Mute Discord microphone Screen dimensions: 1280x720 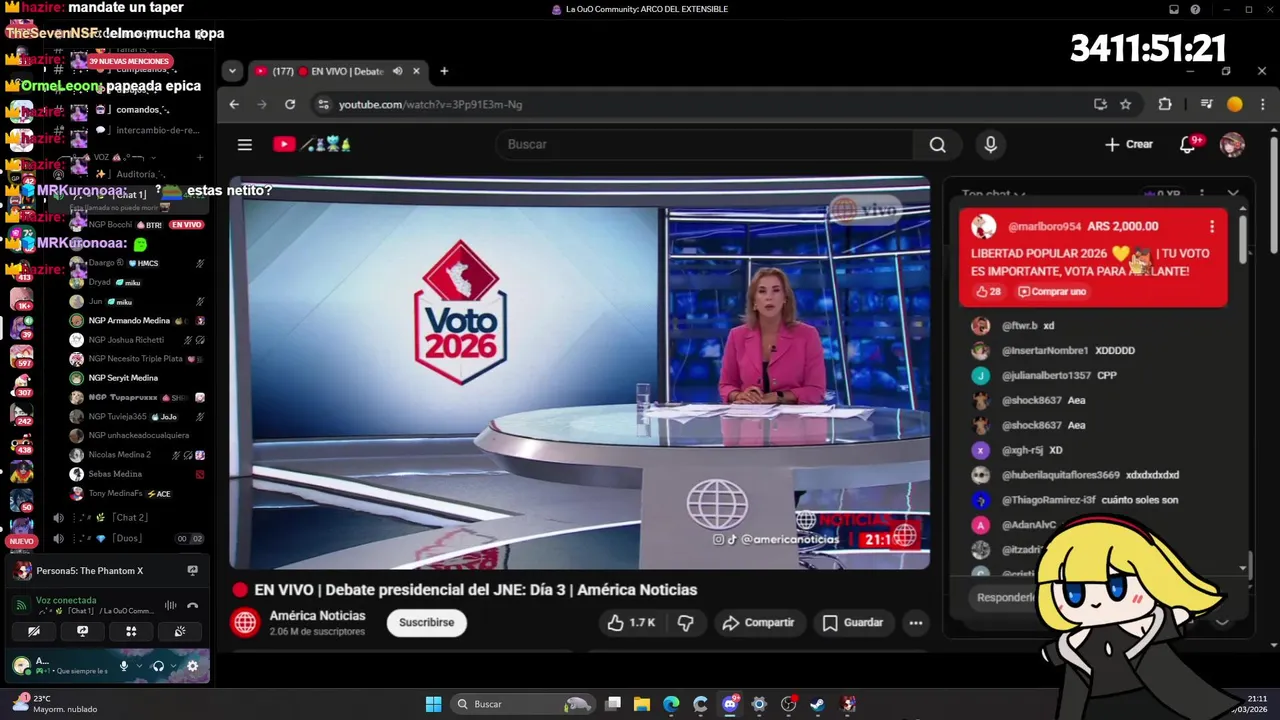tap(124, 666)
